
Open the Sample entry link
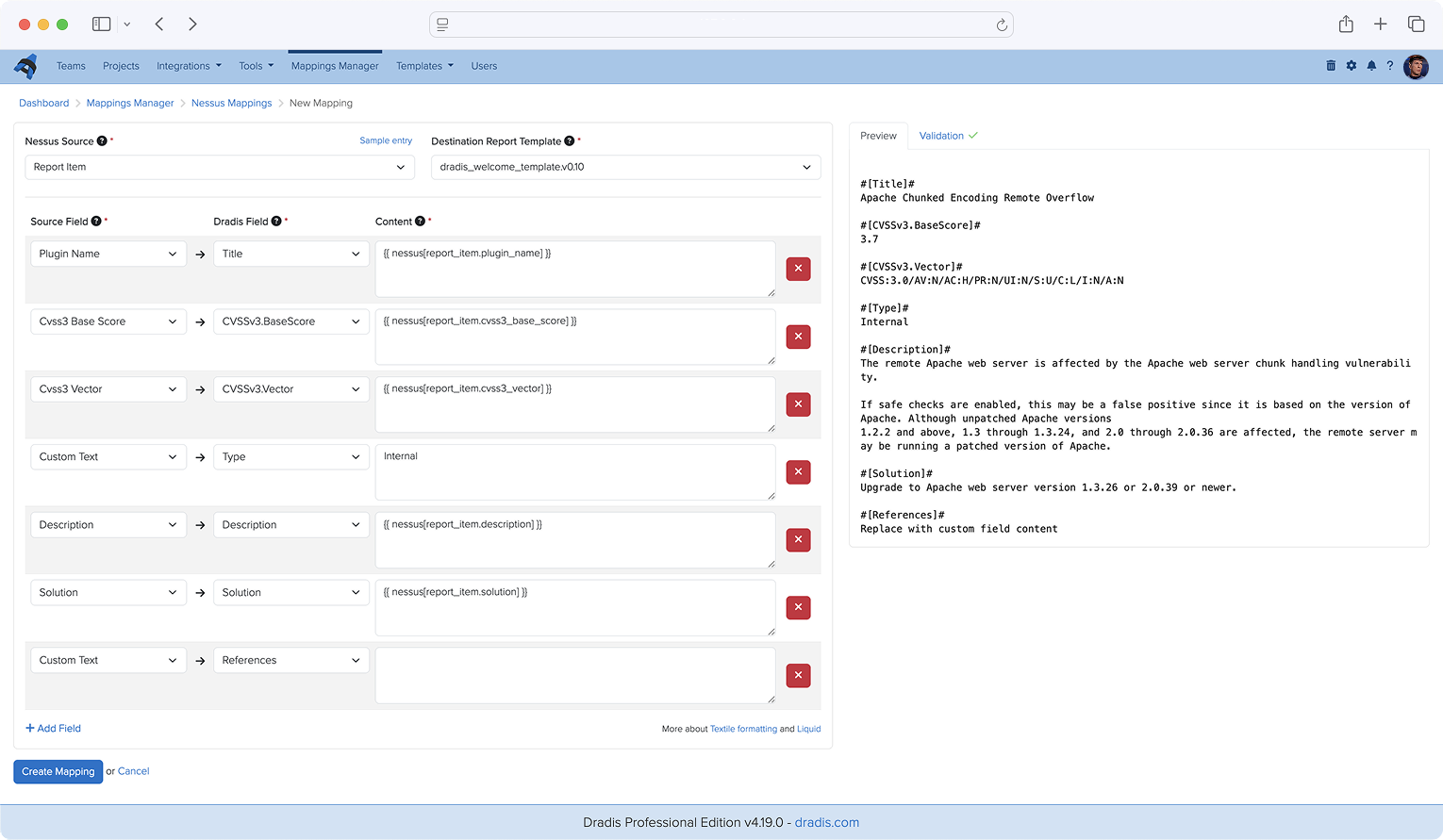click(x=386, y=140)
